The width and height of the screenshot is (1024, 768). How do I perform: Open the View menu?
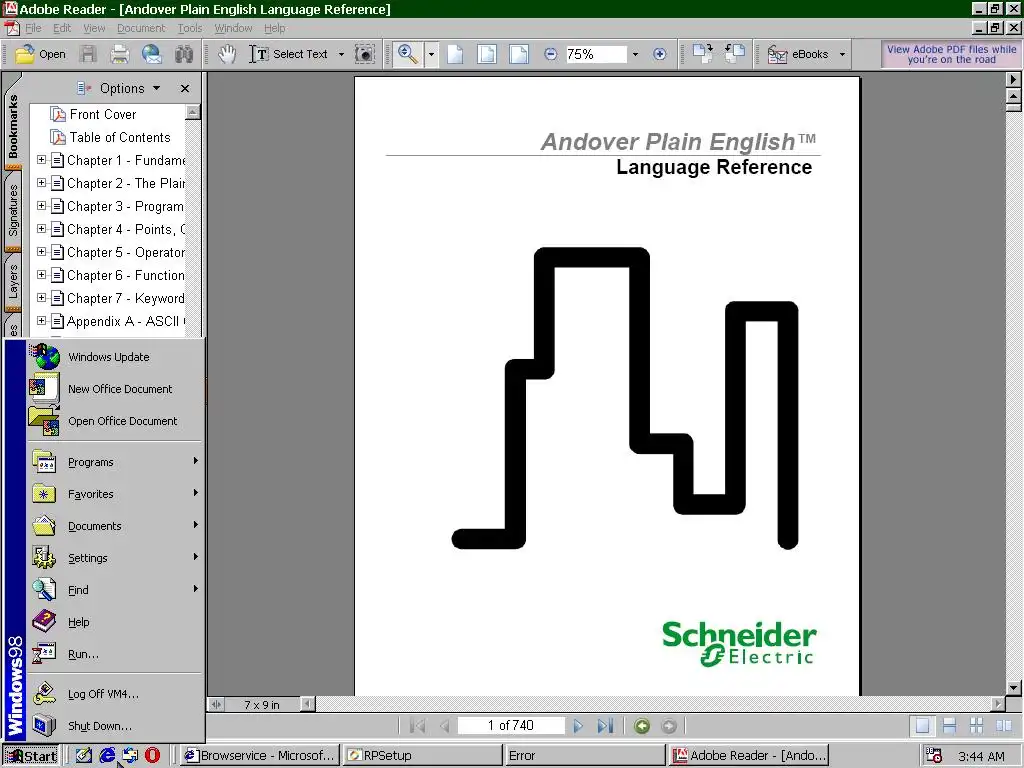coord(94,28)
